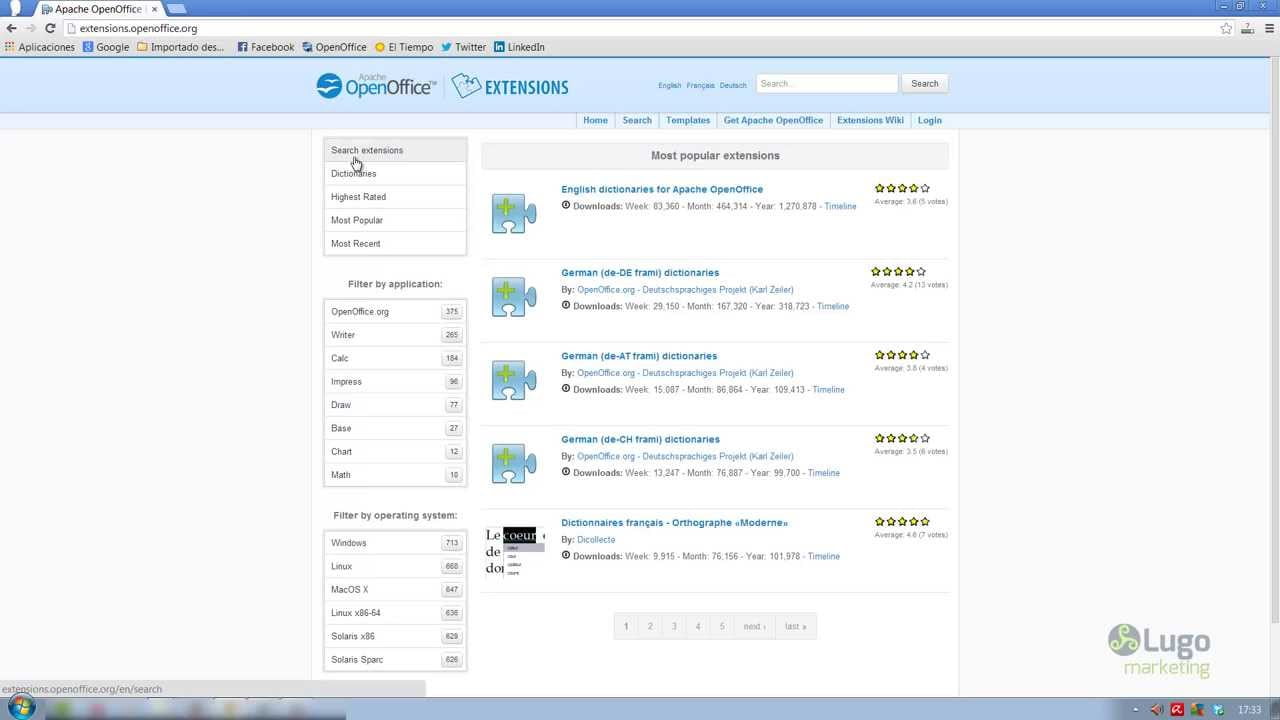Open OpenOffice bookmark

coord(334,47)
